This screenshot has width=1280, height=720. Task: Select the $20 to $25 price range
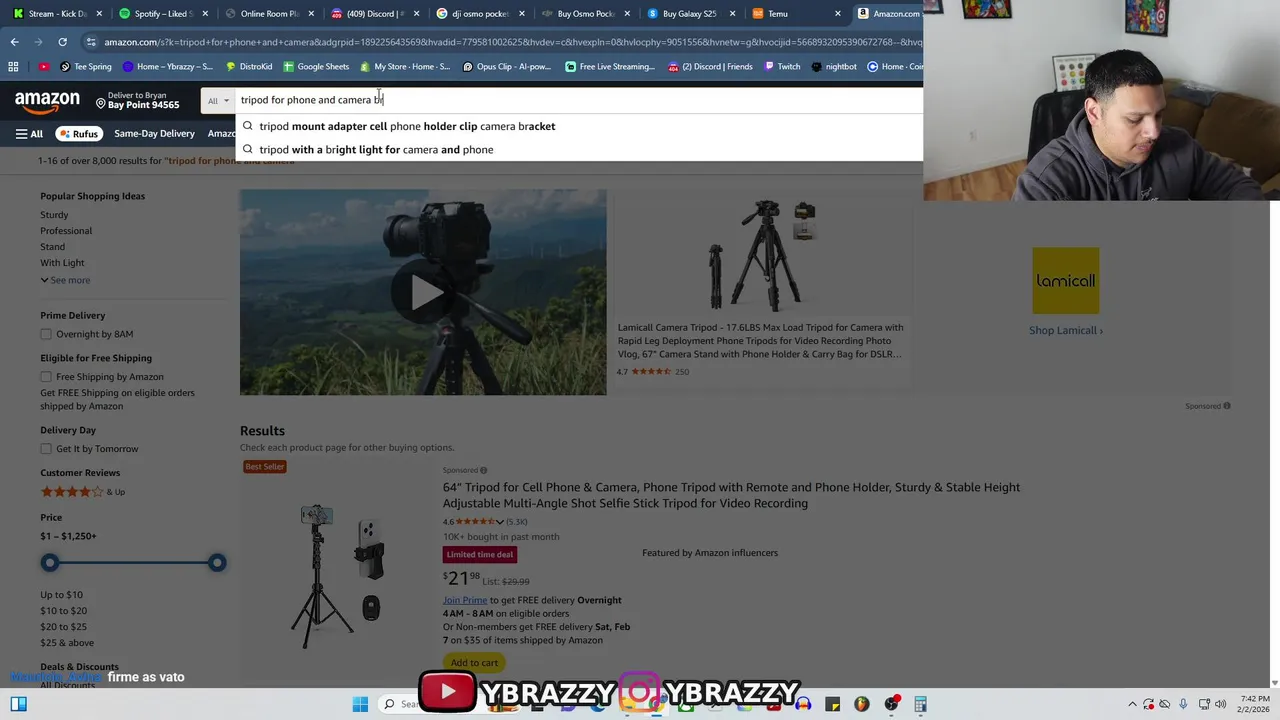63,626
